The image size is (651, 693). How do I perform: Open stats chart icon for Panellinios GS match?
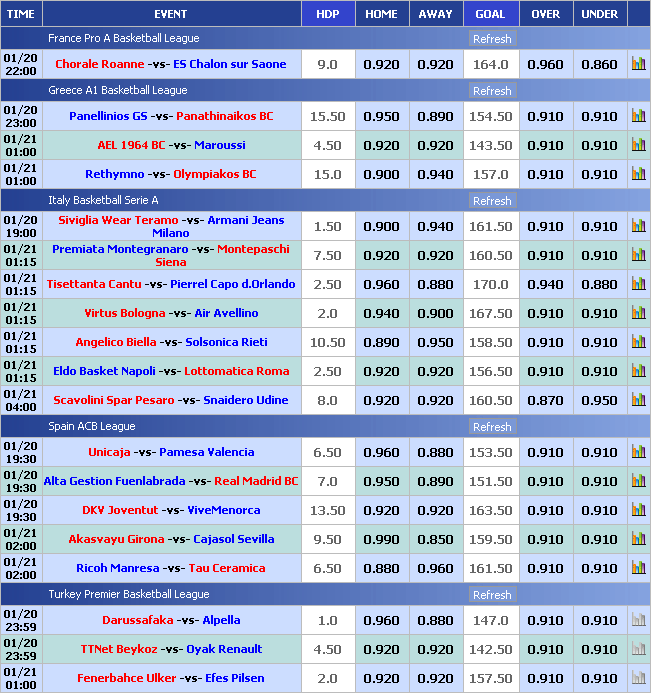click(638, 116)
